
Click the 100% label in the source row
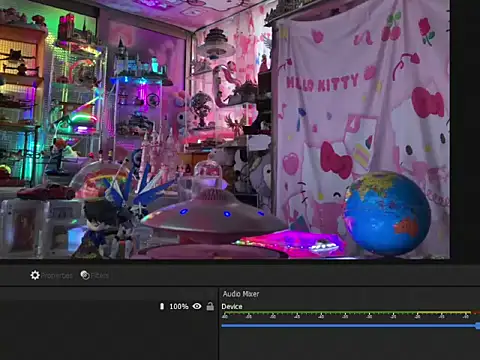pyautogui.click(x=179, y=306)
